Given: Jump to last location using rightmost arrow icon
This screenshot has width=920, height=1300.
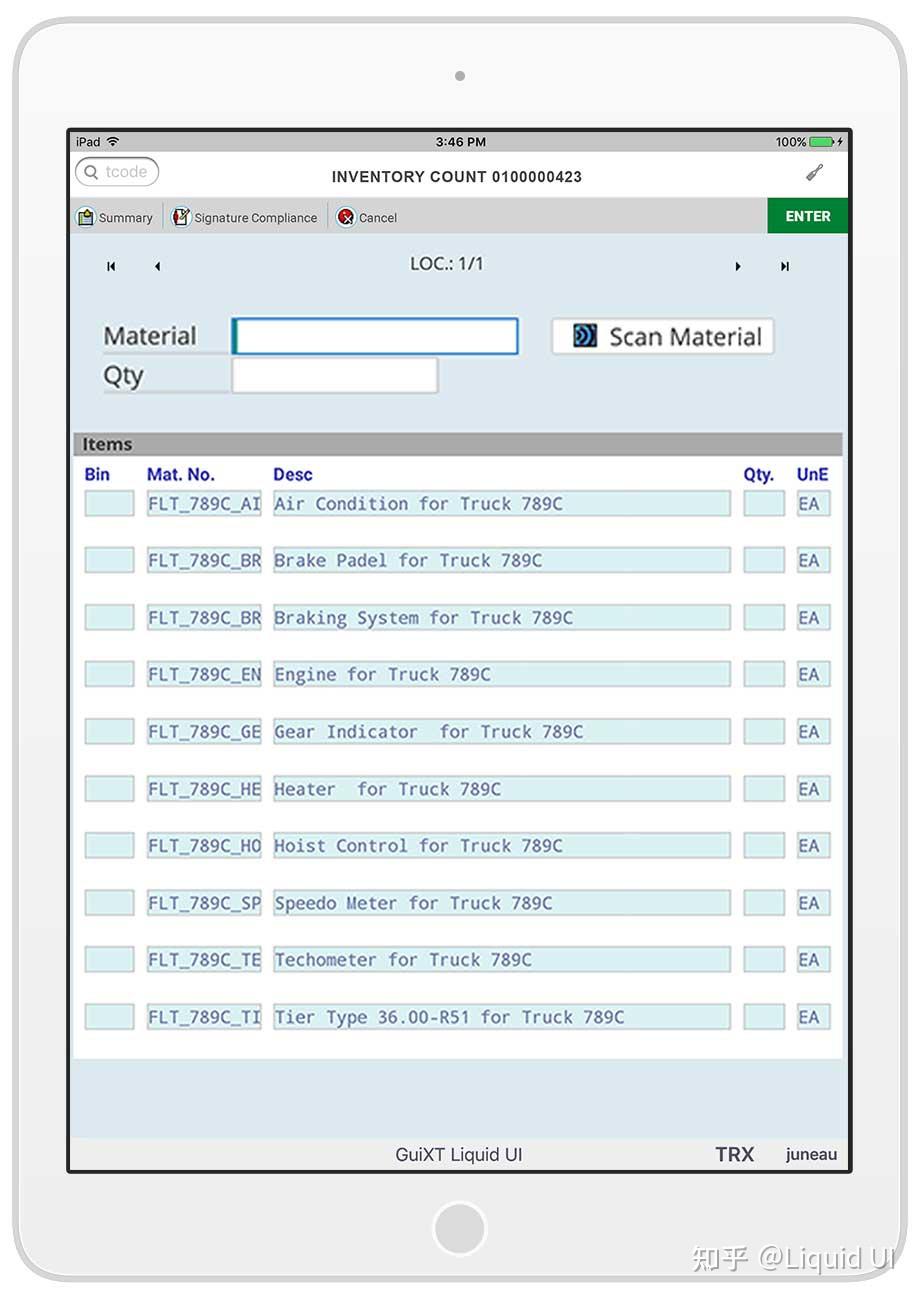Looking at the screenshot, I should (785, 266).
